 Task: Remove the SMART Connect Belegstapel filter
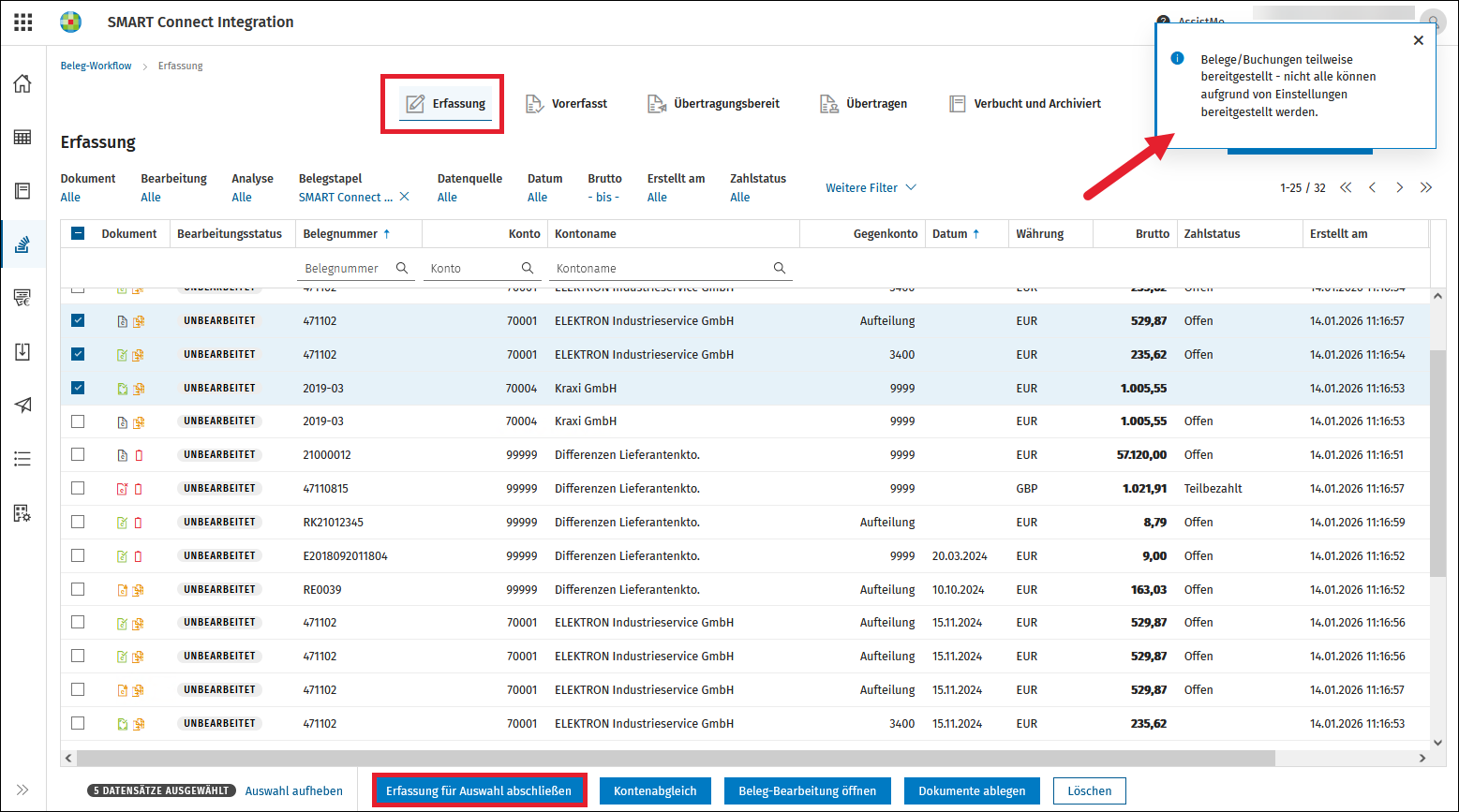(x=405, y=197)
